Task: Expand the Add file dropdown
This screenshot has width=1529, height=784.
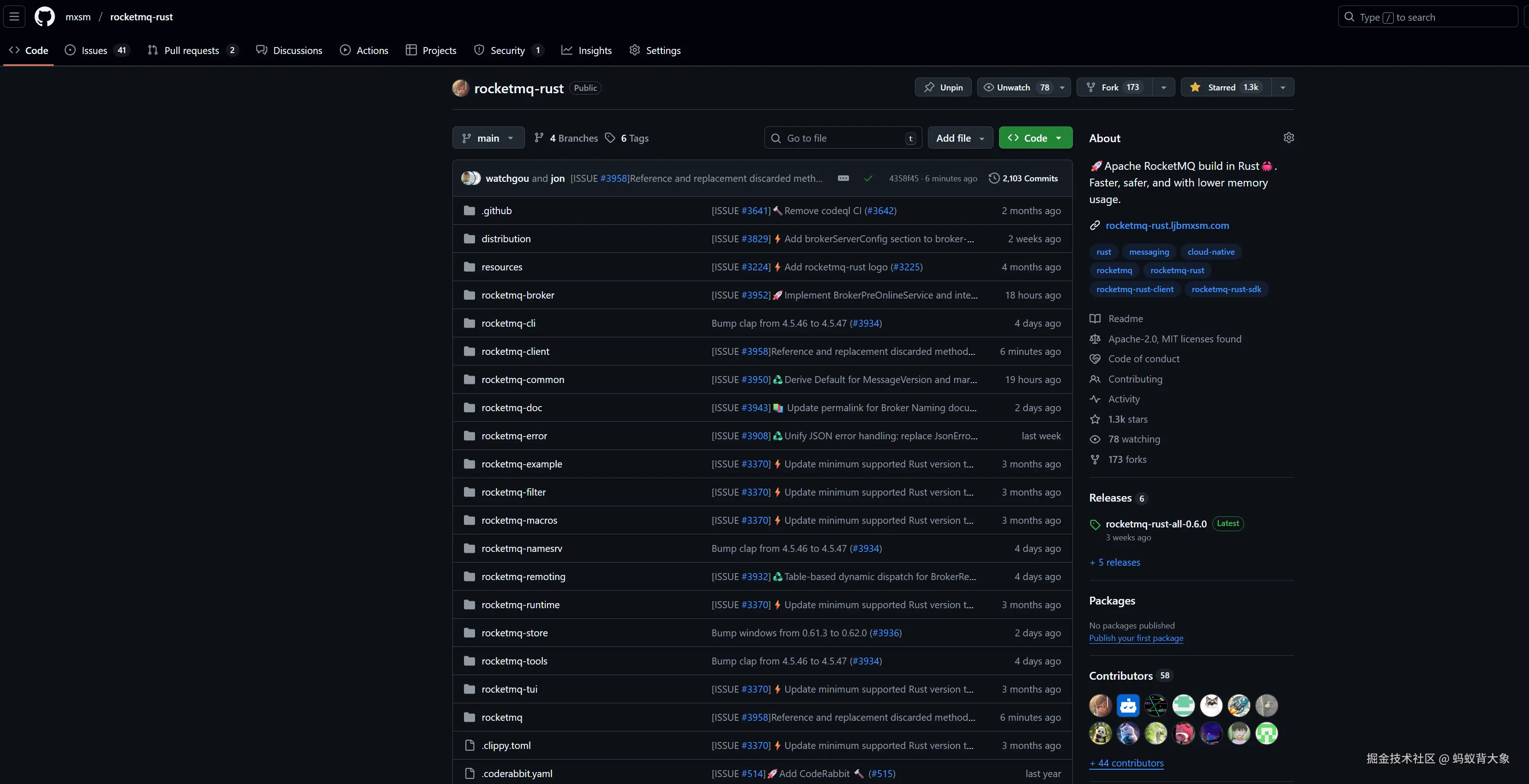Action: coord(960,138)
